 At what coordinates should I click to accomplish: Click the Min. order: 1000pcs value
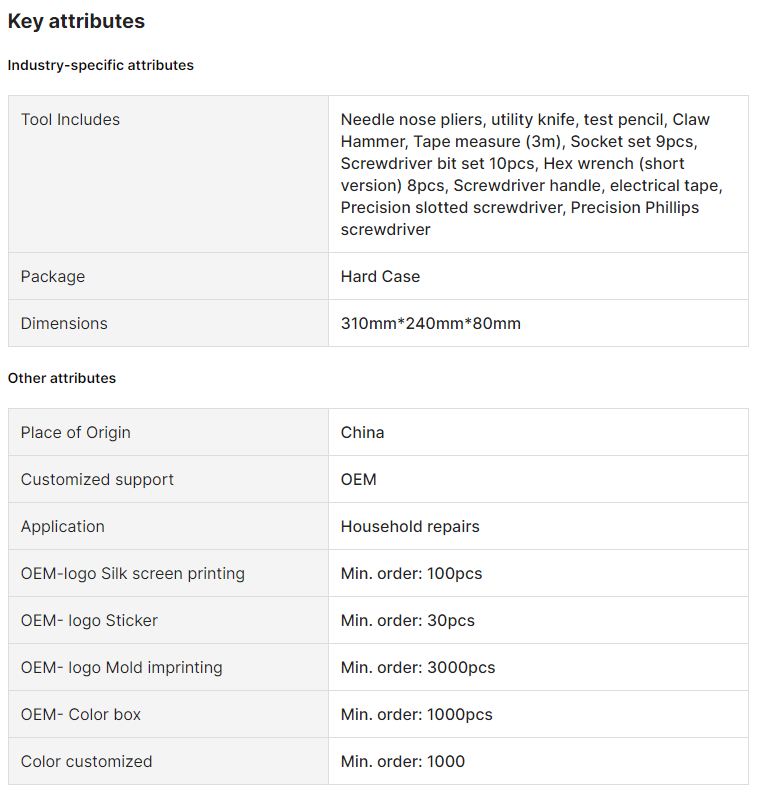coord(416,714)
